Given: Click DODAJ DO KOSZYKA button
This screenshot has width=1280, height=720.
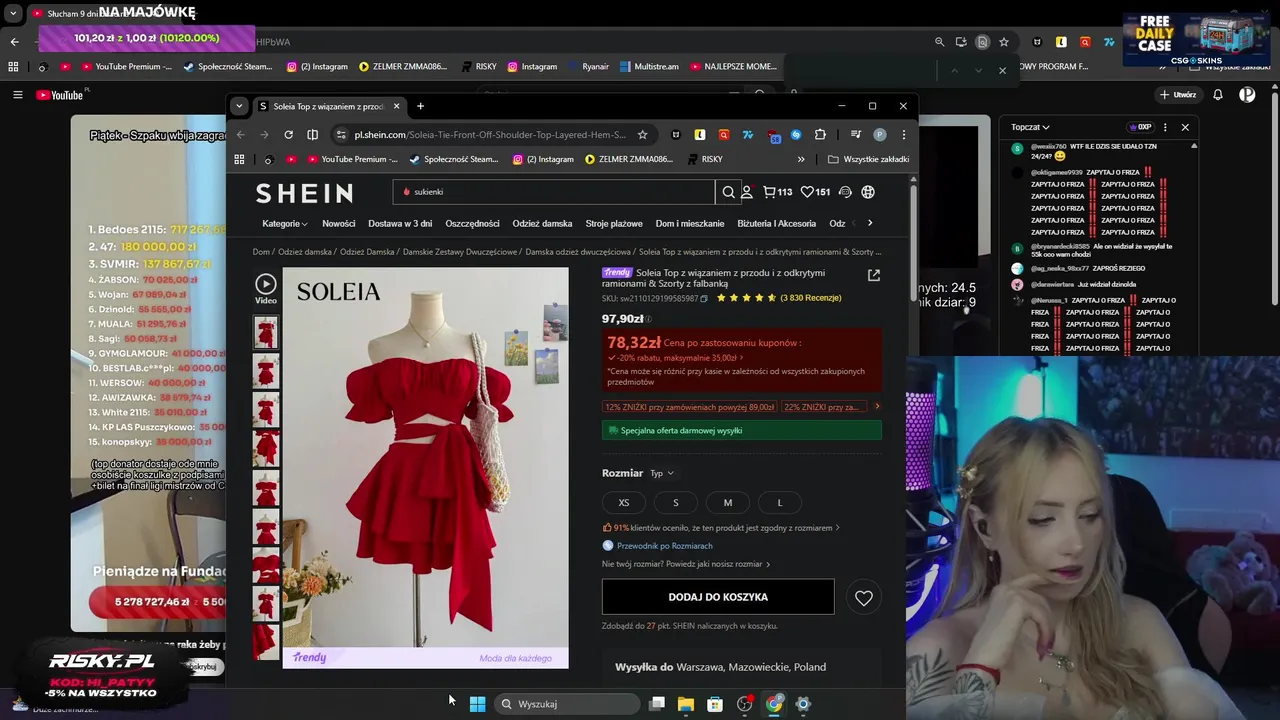Looking at the screenshot, I should tap(718, 597).
